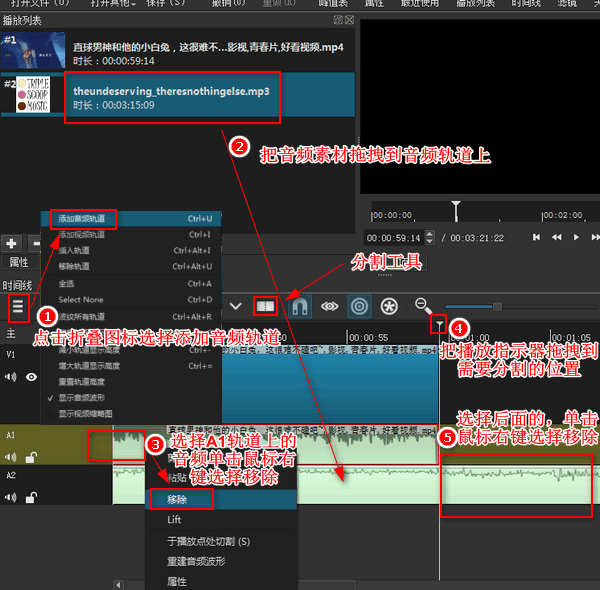Click the player scrub bar playhead marker
The width and height of the screenshot is (600, 590).
point(456,210)
